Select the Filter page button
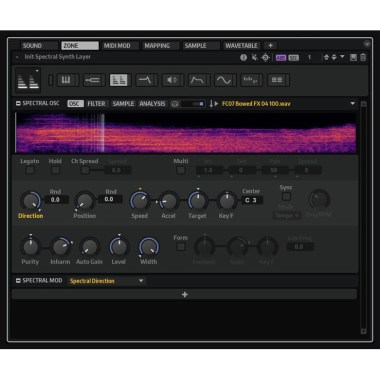380x380 pixels. 96,104
